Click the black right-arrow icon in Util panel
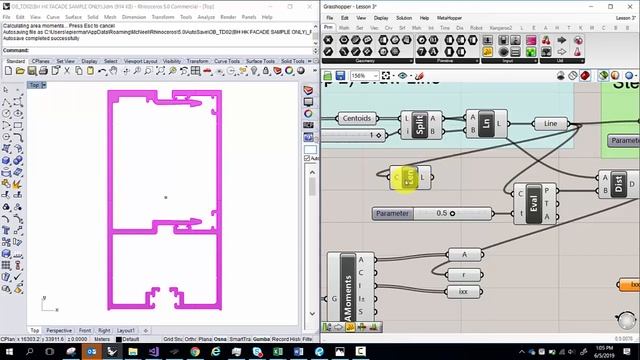This screenshot has height=360, width=640. tap(562, 40)
